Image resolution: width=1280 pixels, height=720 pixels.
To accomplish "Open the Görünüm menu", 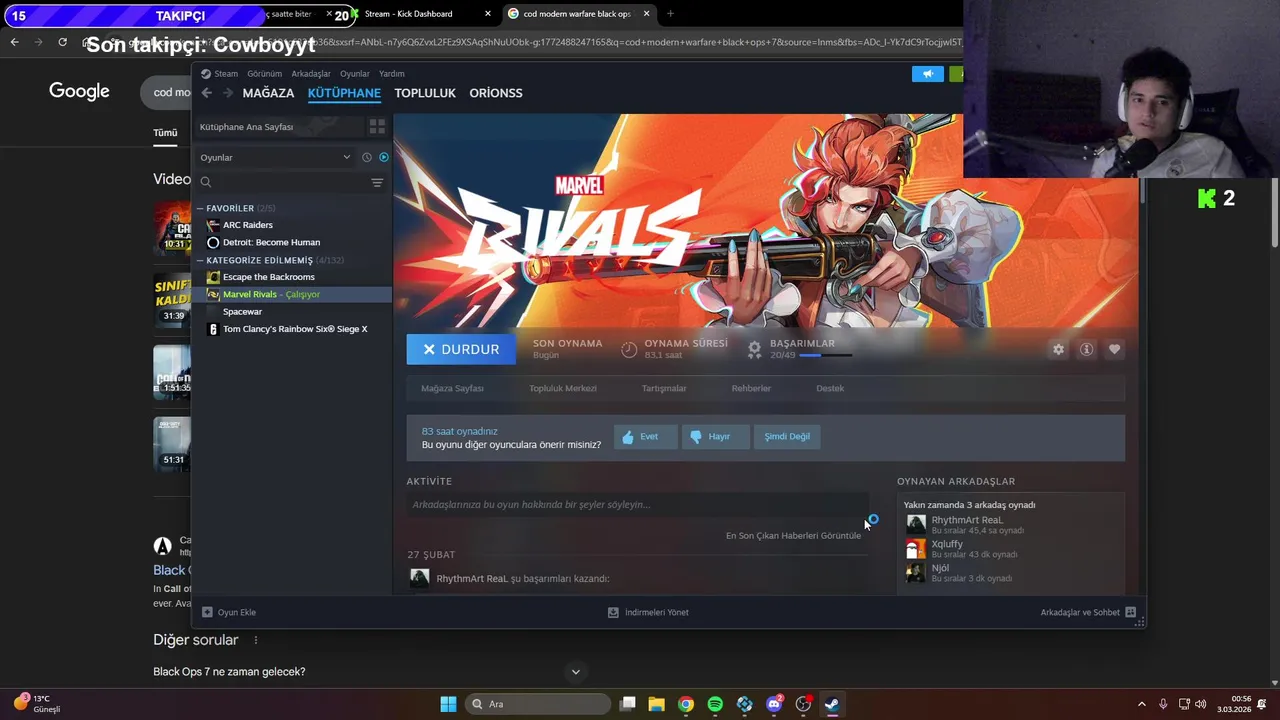I will point(264,74).
